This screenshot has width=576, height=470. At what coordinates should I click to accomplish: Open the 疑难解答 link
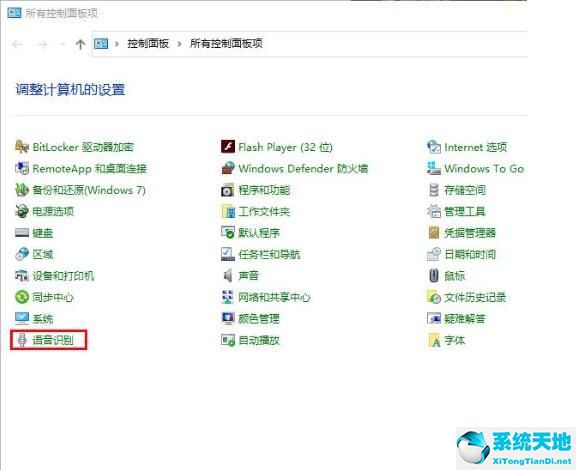[465, 319]
